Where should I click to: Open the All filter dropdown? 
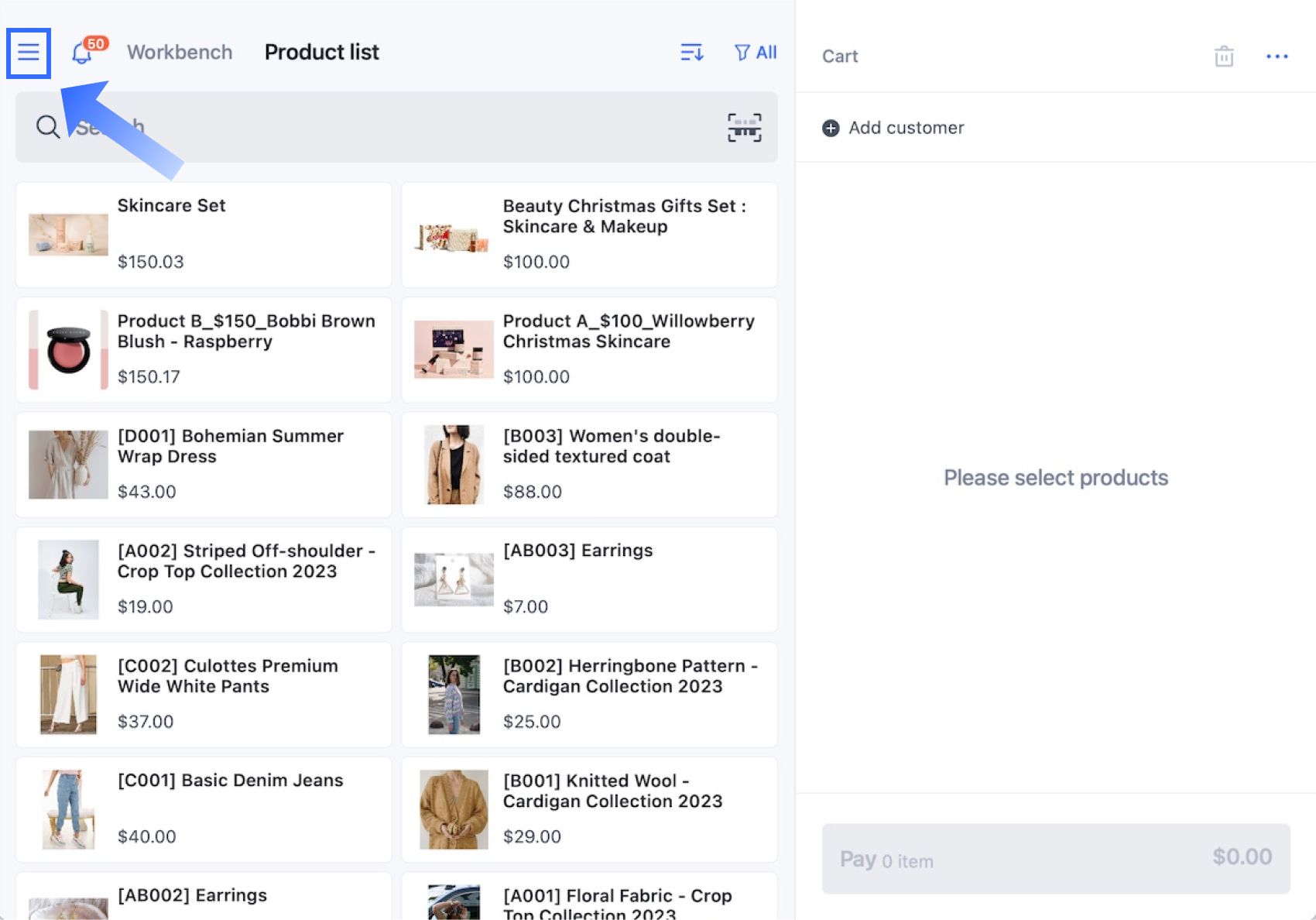(x=755, y=53)
